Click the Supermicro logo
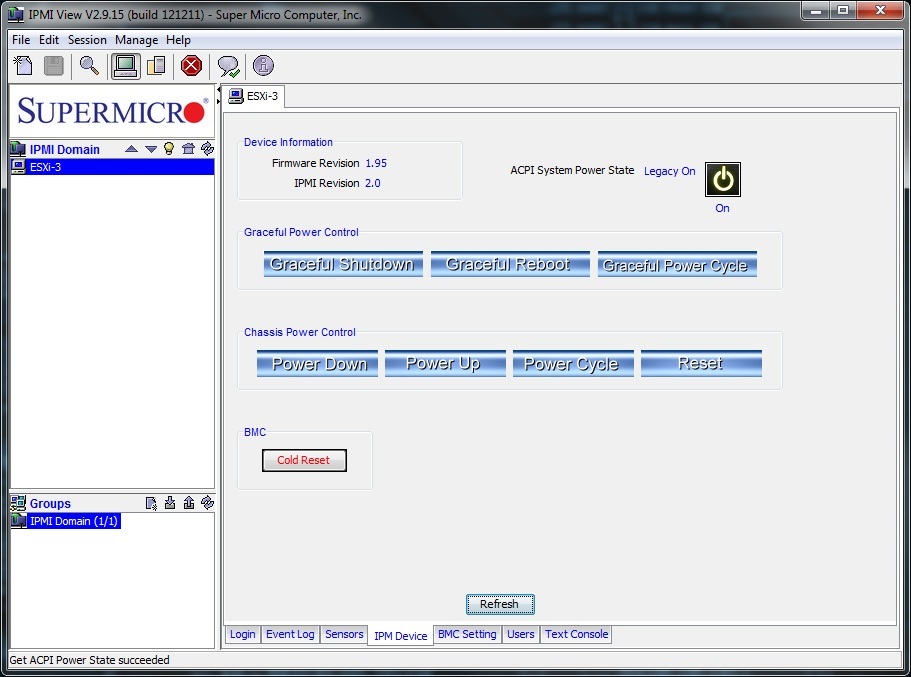The height and width of the screenshot is (677, 911). pyautogui.click(x=112, y=110)
